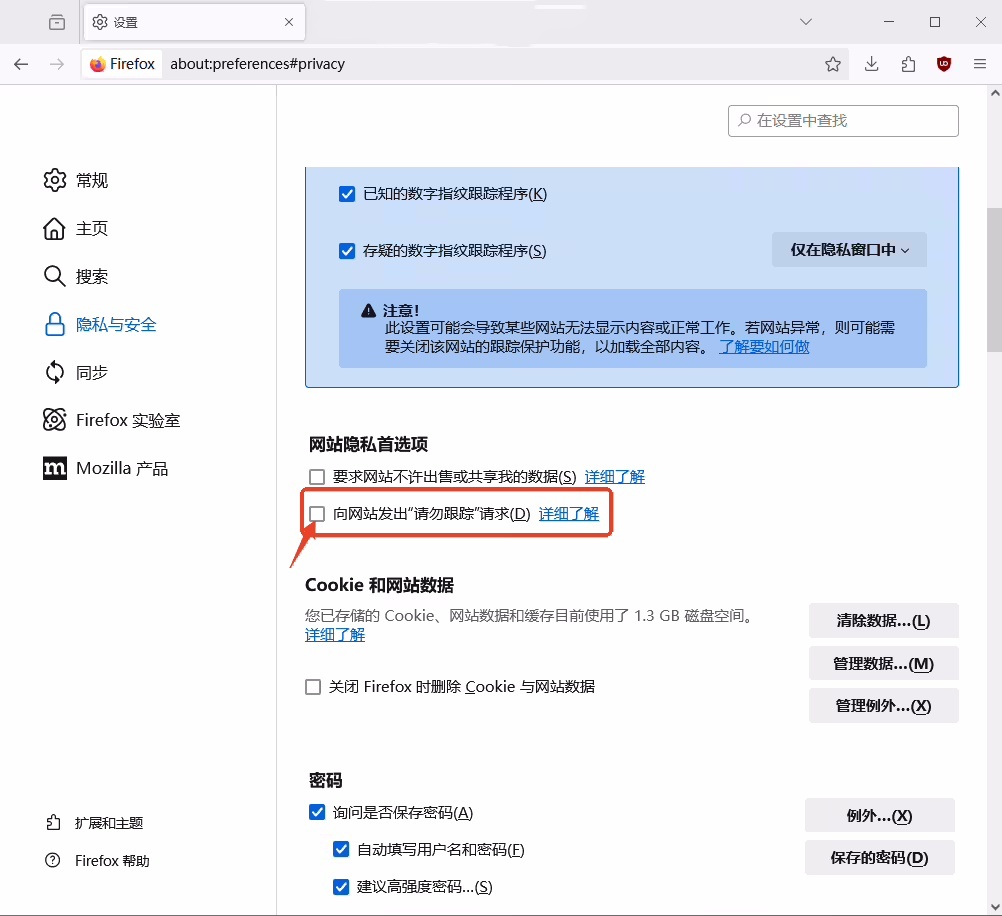The image size is (1002, 916).
Task: Open the 了解要如何做 link in notice
Action: [764, 347]
